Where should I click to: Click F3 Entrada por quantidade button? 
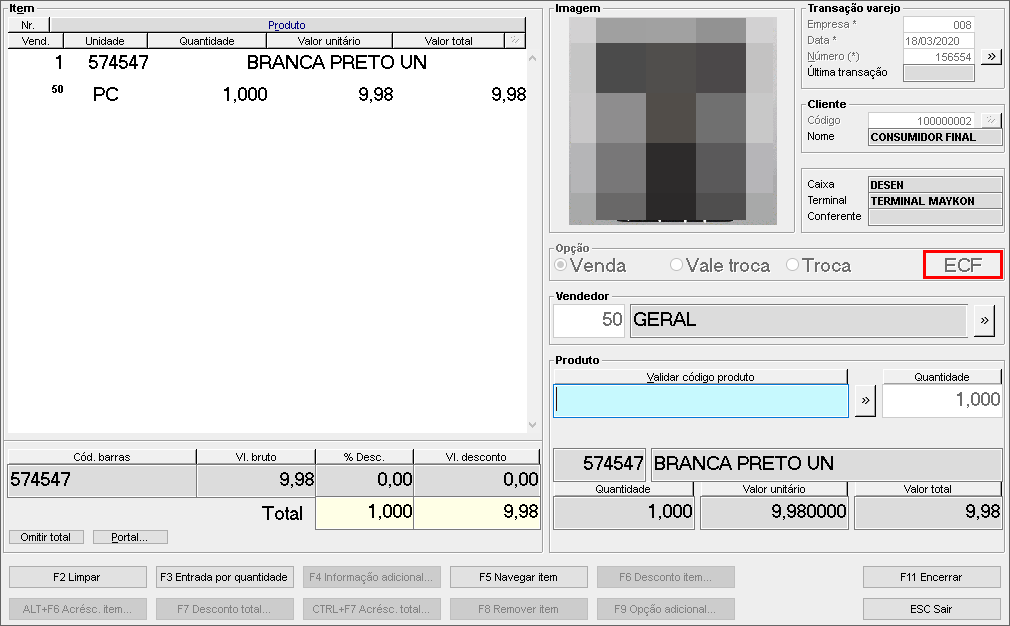(x=225, y=577)
